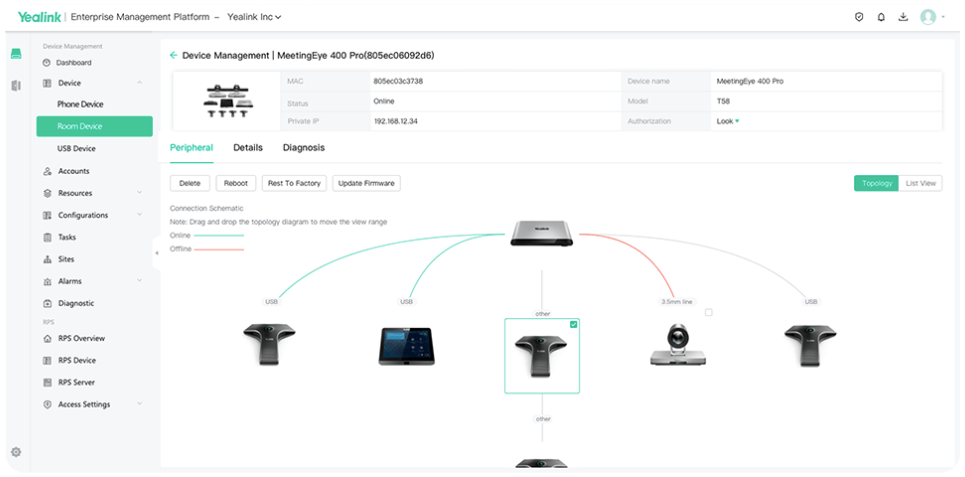Click the Delete button
This screenshot has width=965, height=477.
click(x=190, y=183)
